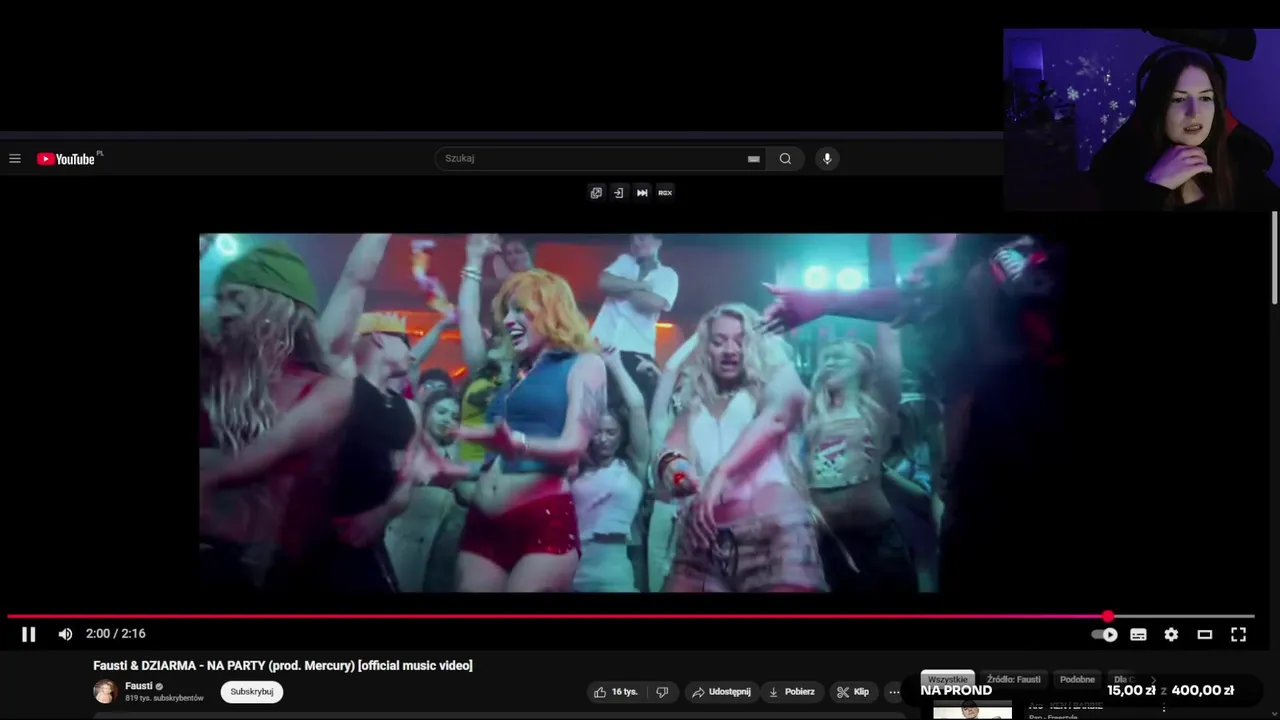1280x720 pixels.
Task: Open the Fausti channel name link
Action: pos(139,686)
